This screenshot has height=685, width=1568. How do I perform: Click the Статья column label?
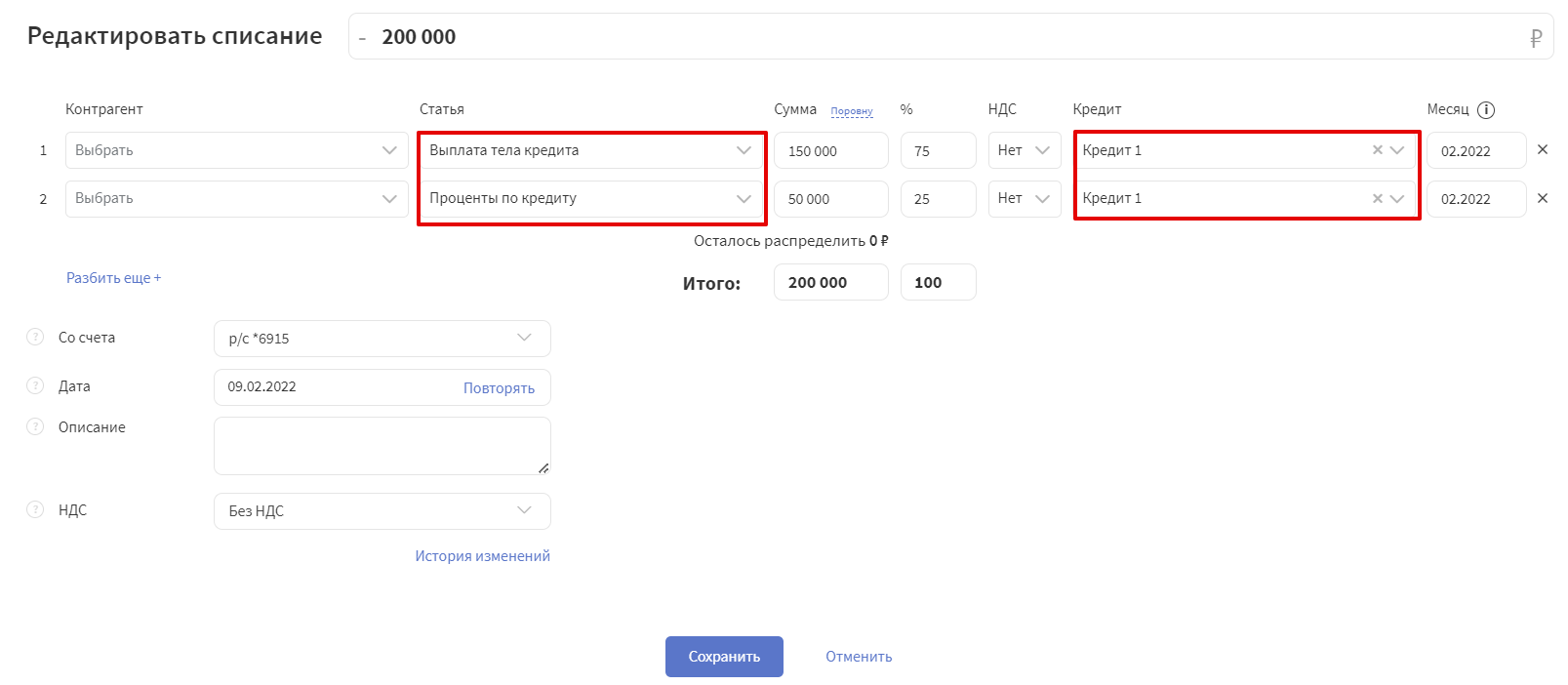click(x=442, y=109)
